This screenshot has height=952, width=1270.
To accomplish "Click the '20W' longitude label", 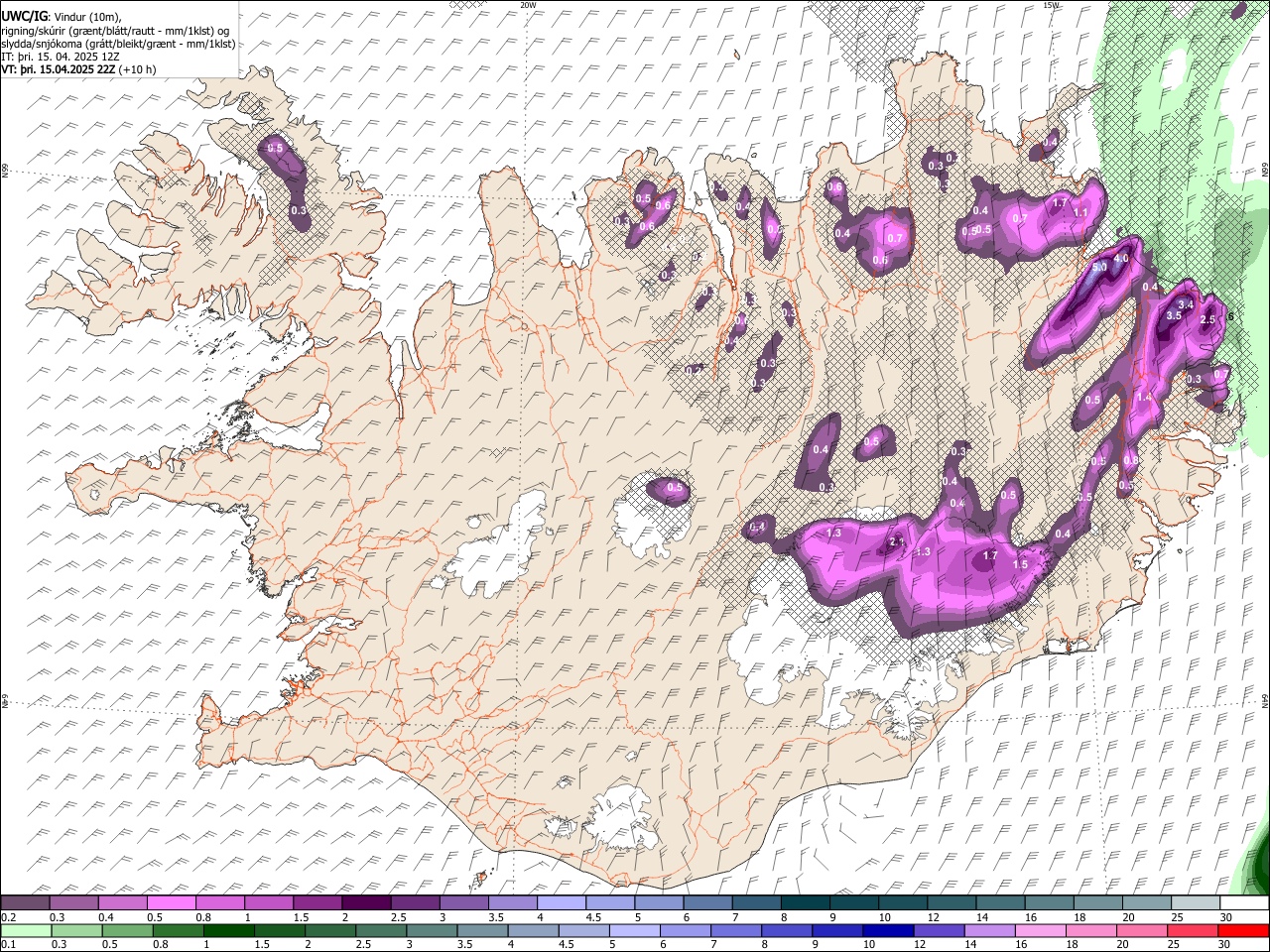I will click(528, 5).
